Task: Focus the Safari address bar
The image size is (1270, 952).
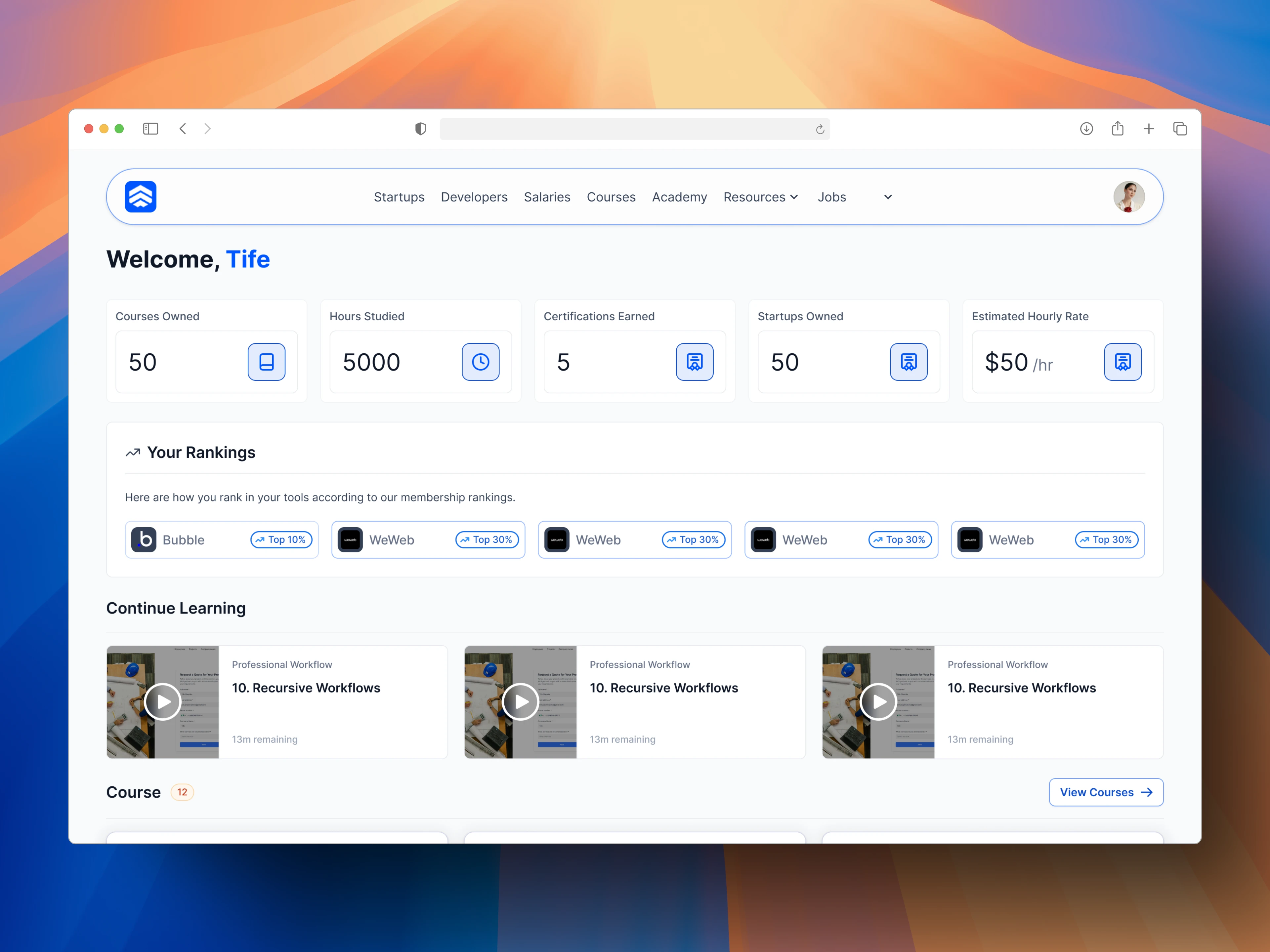Action: click(x=634, y=129)
